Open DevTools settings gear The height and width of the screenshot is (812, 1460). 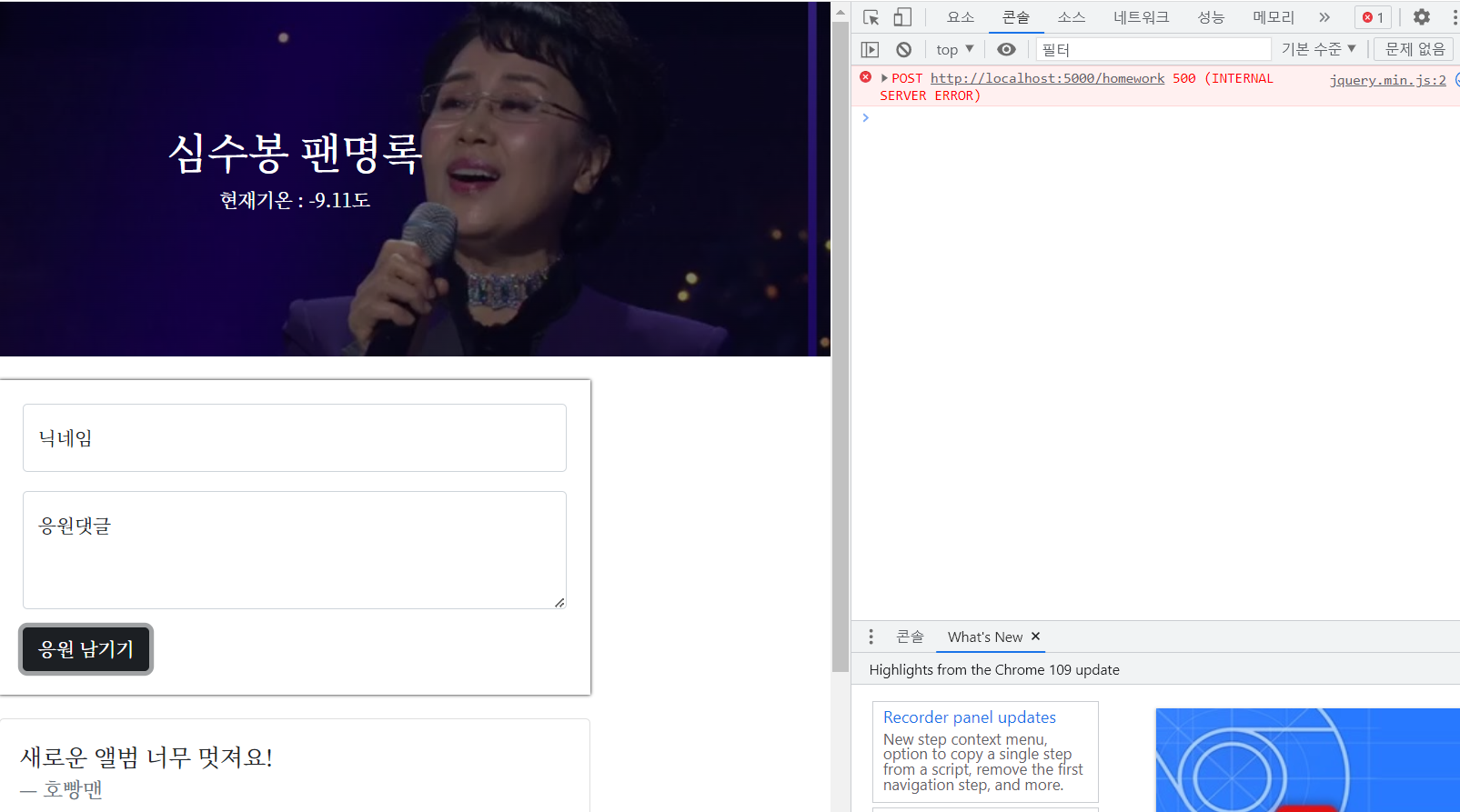(1422, 17)
